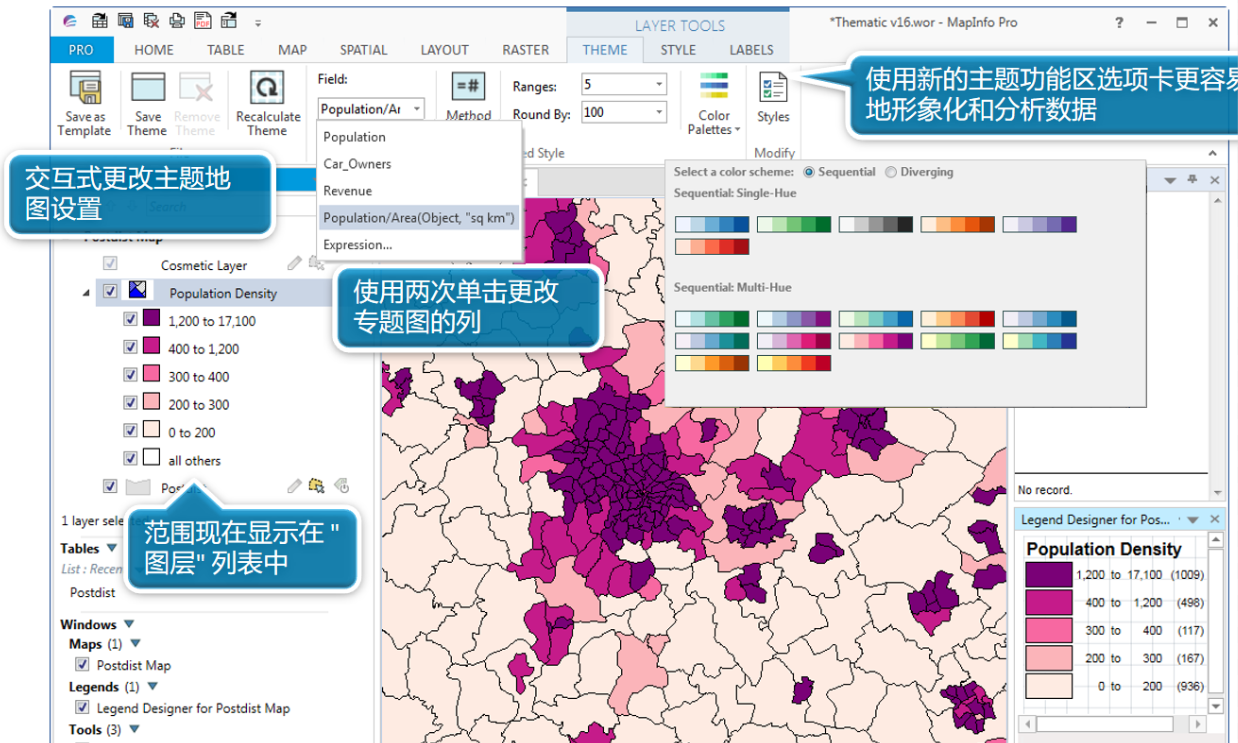Click the Save as Template icon
The image size is (1238, 743).
coord(85,89)
